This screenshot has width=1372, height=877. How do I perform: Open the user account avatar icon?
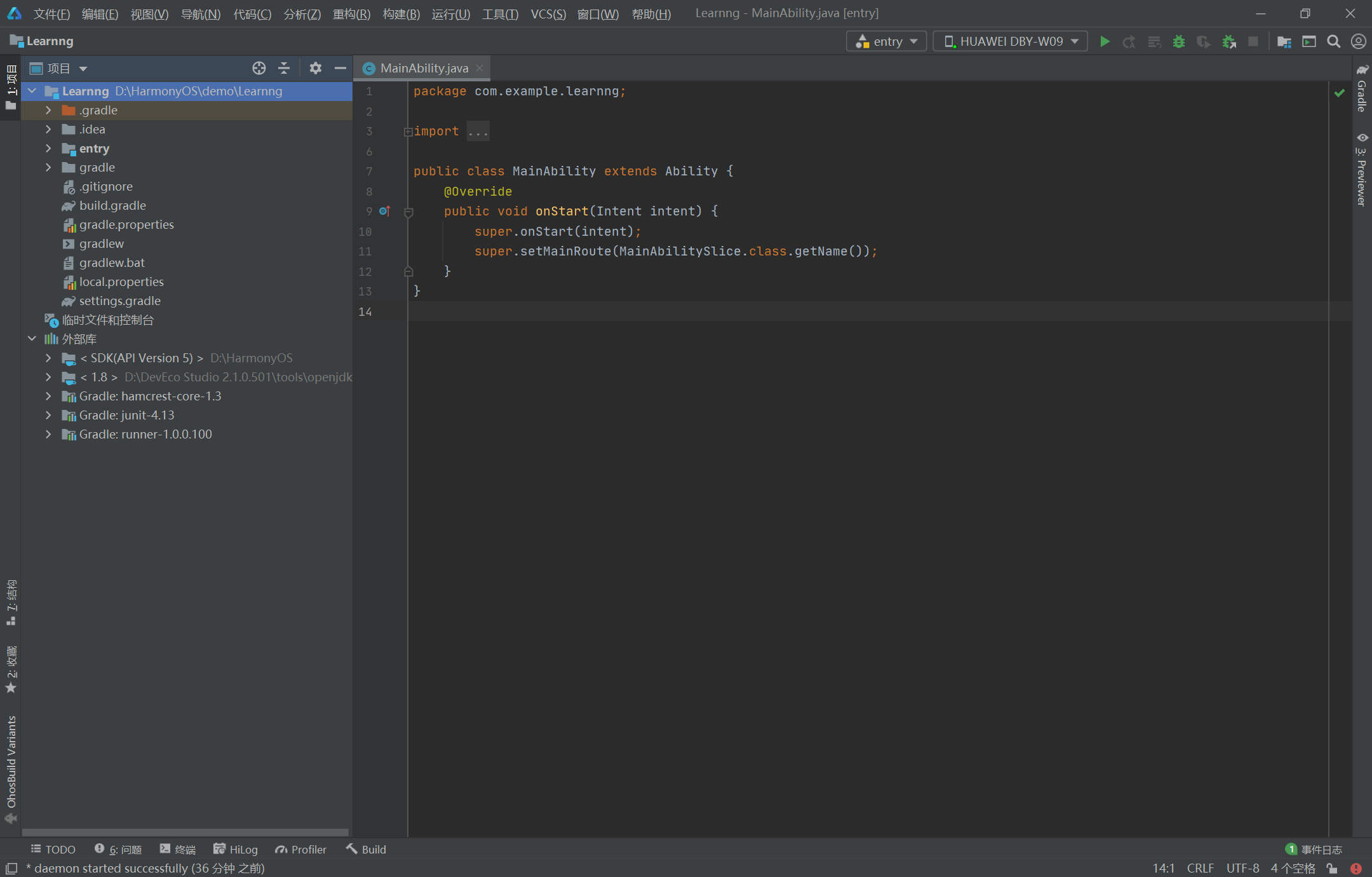1359,41
